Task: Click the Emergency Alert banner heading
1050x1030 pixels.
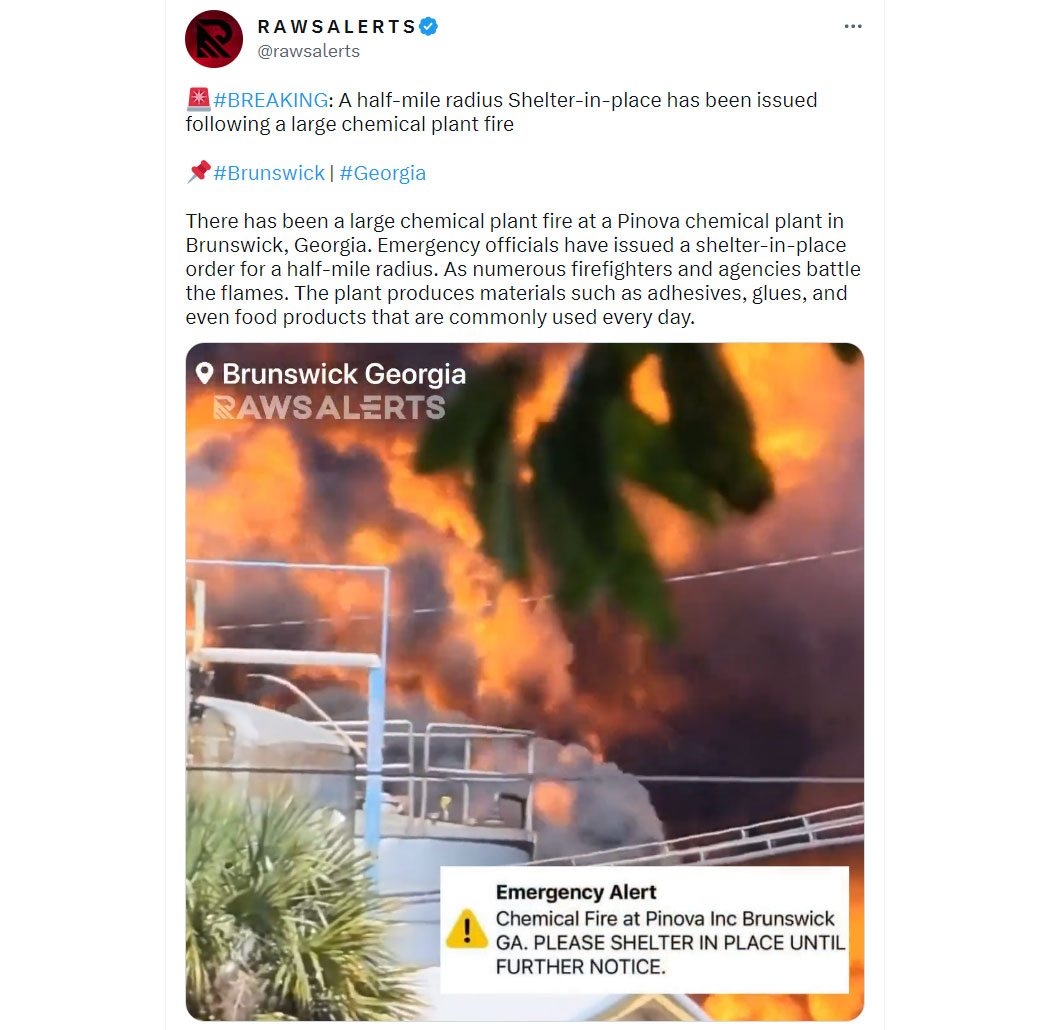Action: (x=576, y=892)
